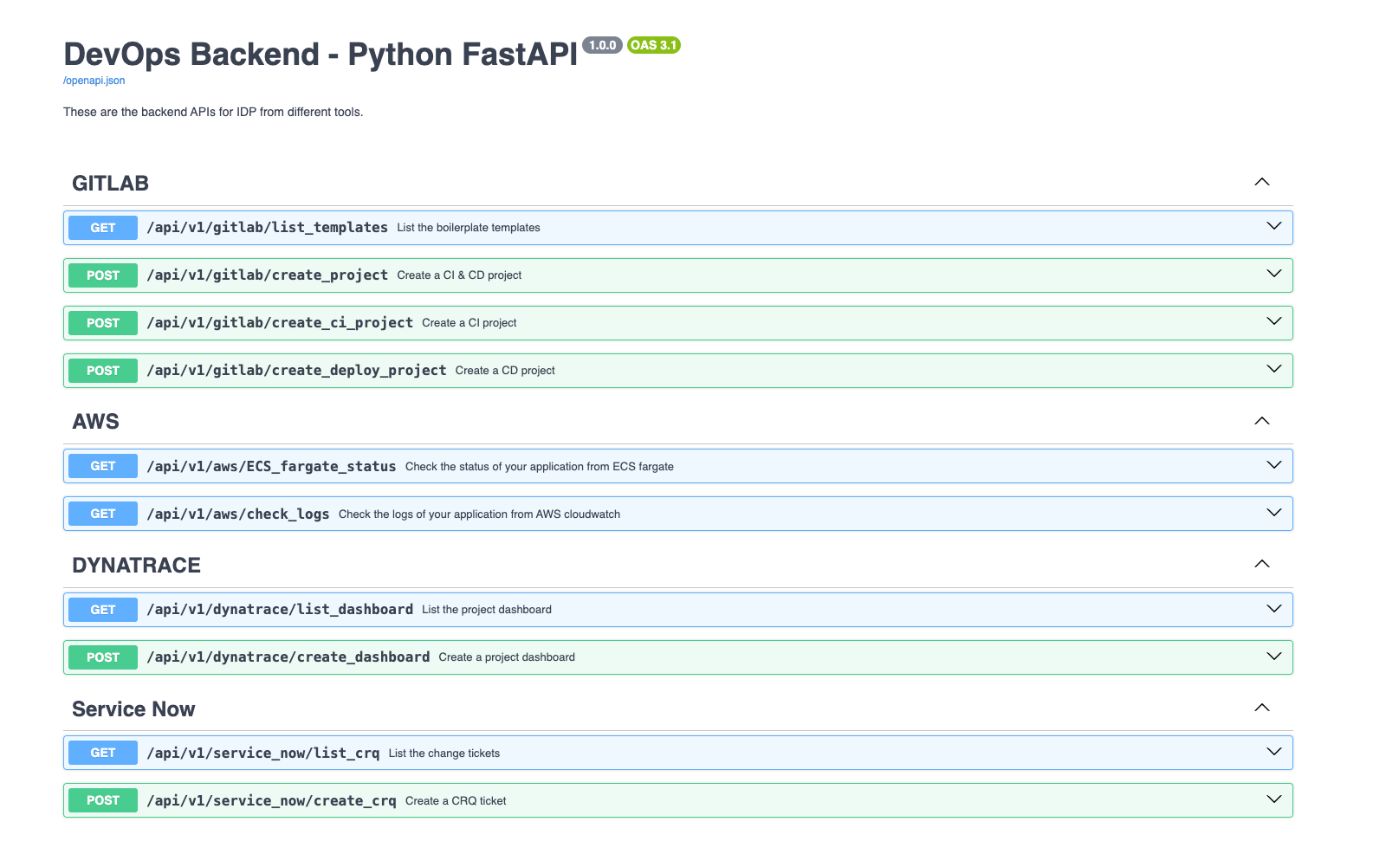Open path /api/v1/dynatrace/list_dashboard
The image size is (1379, 854).
tap(280, 609)
